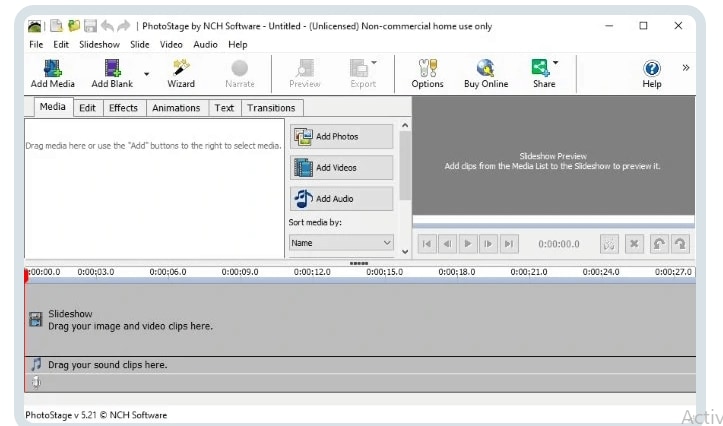Screen dimensions: 723x426
Task: Expand the Add Blank dropdown arrow
Action: pos(147,74)
